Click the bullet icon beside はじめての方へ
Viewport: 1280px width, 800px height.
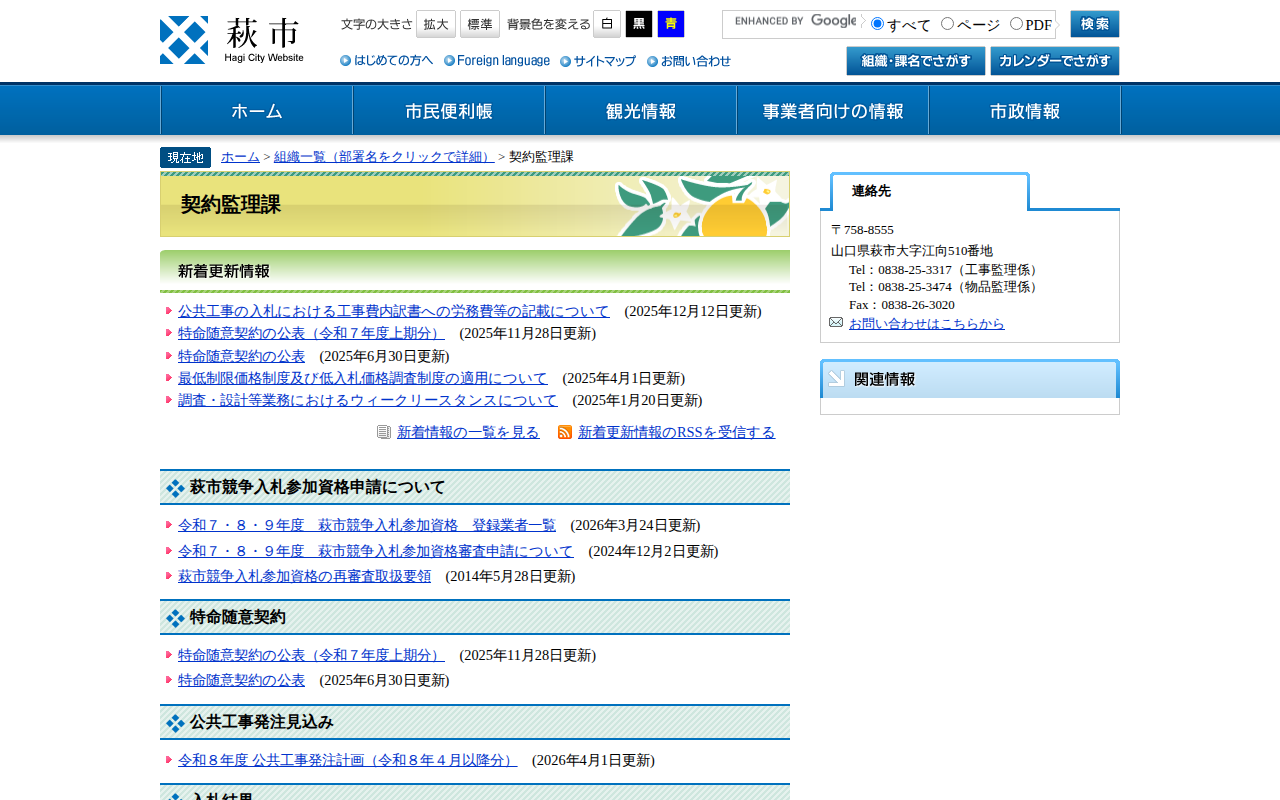coord(346,61)
